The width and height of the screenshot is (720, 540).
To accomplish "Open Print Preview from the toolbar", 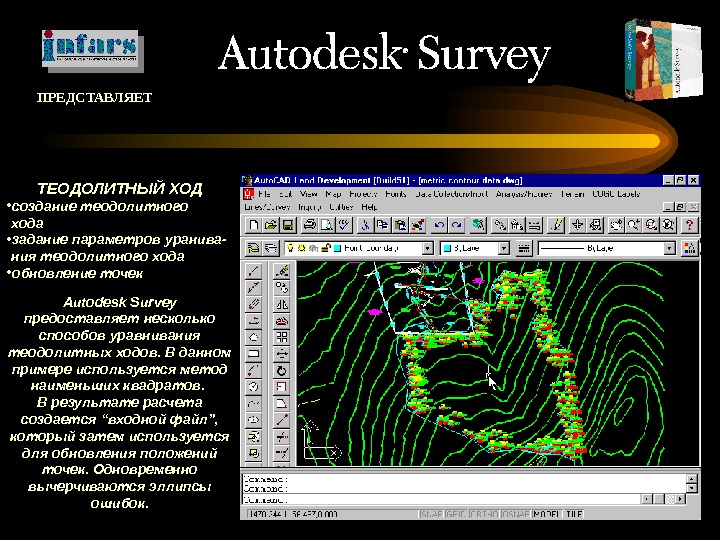I will pos(327,225).
